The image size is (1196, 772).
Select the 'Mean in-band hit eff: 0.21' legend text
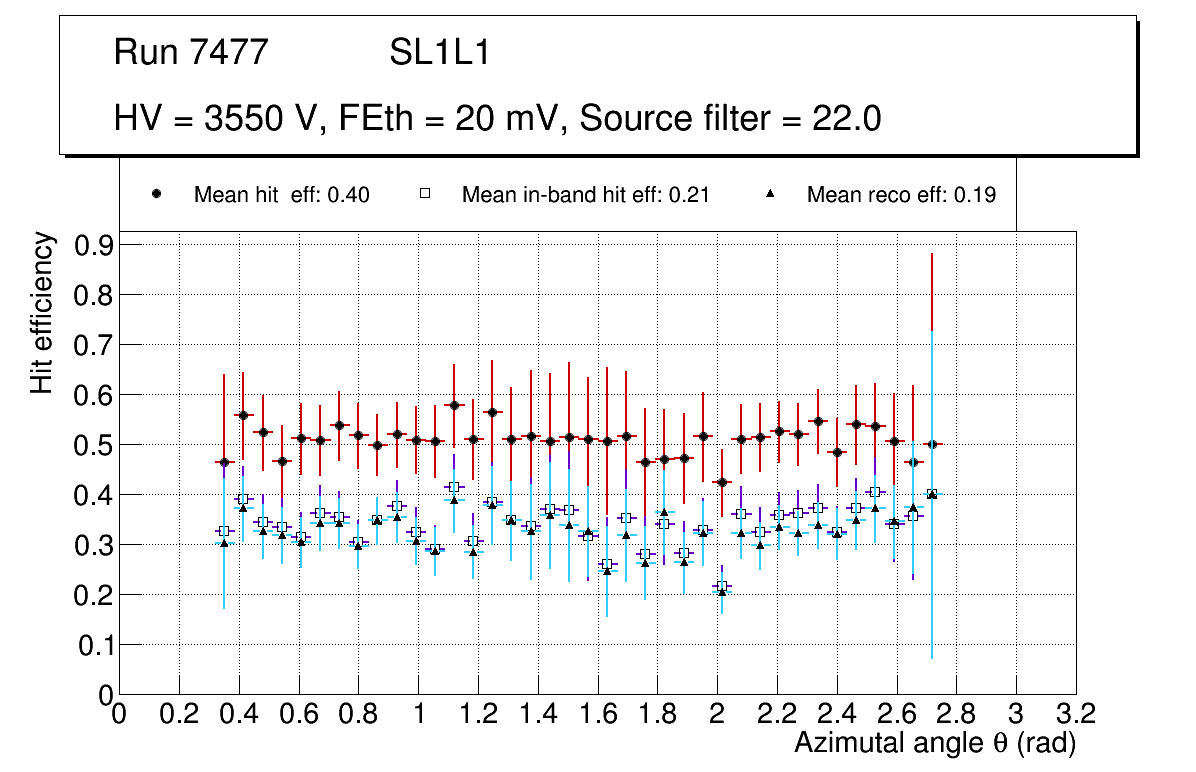point(585,195)
